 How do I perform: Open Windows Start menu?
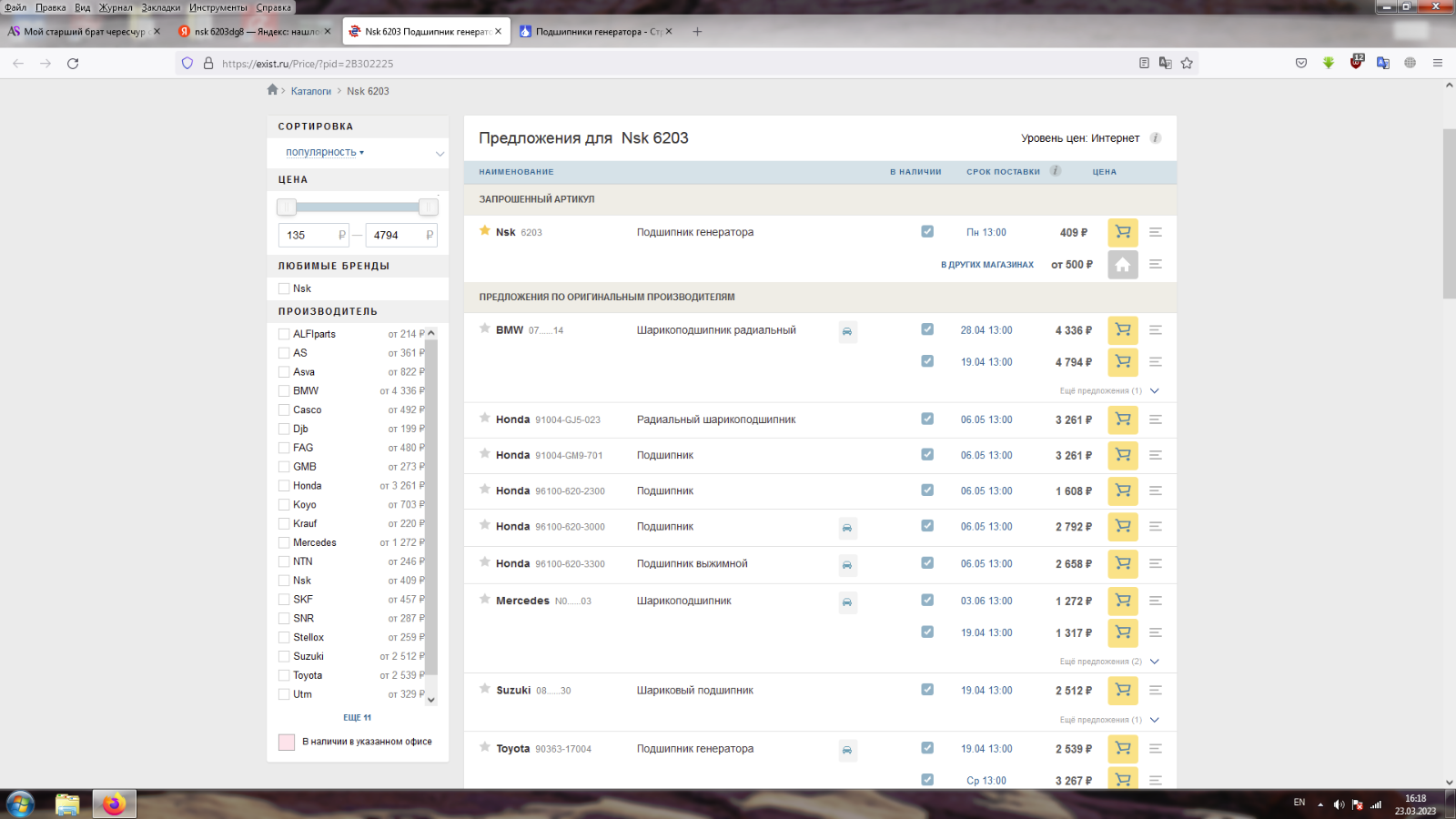coord(20,804)
